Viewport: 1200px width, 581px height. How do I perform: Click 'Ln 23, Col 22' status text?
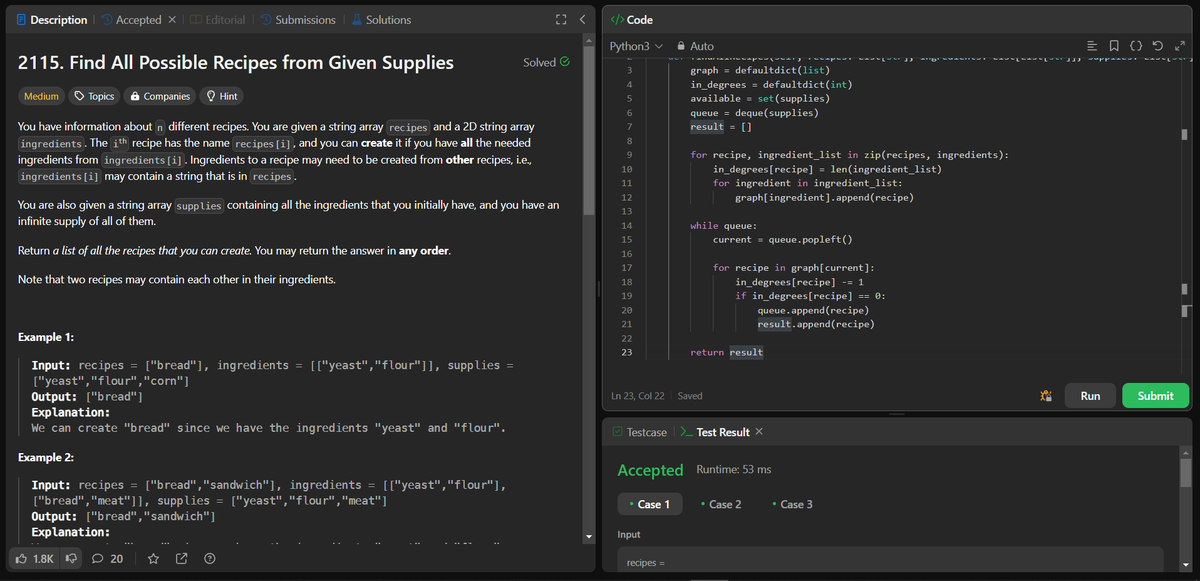pyautogui.click(x=637, y=396)
